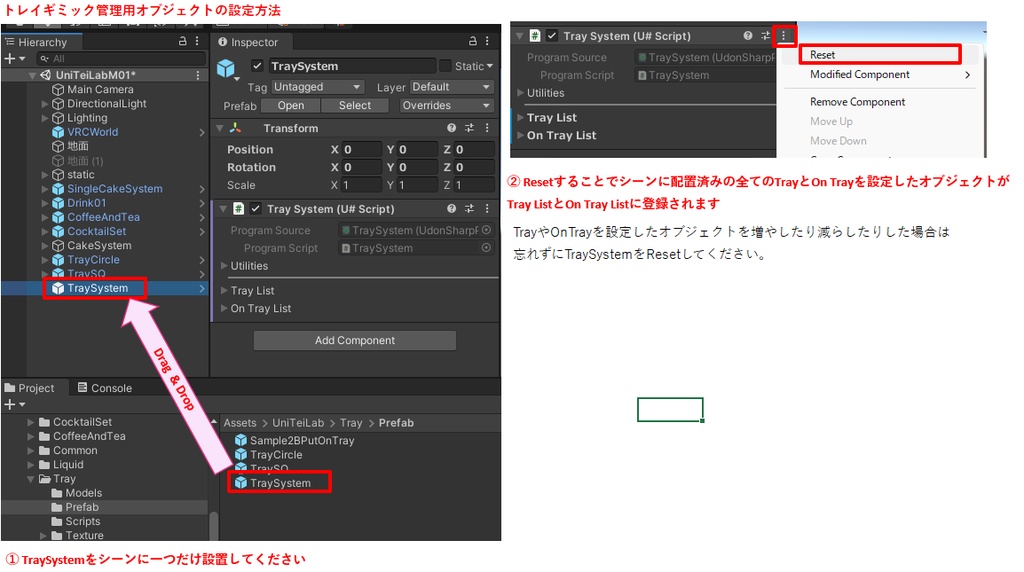The image size is (1024, 572).
Task: Expand Utilities foldout in Inspector
Action: (x=225, y=266)
